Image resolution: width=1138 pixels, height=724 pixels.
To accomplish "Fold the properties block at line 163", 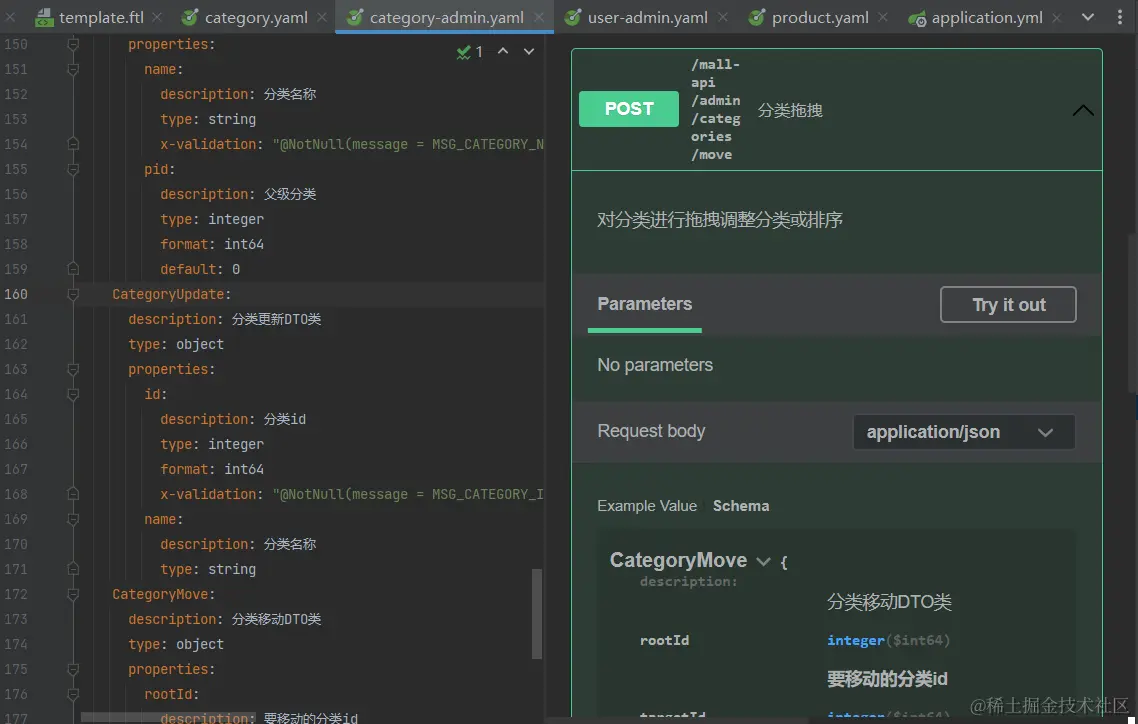I will click(73, 369).
